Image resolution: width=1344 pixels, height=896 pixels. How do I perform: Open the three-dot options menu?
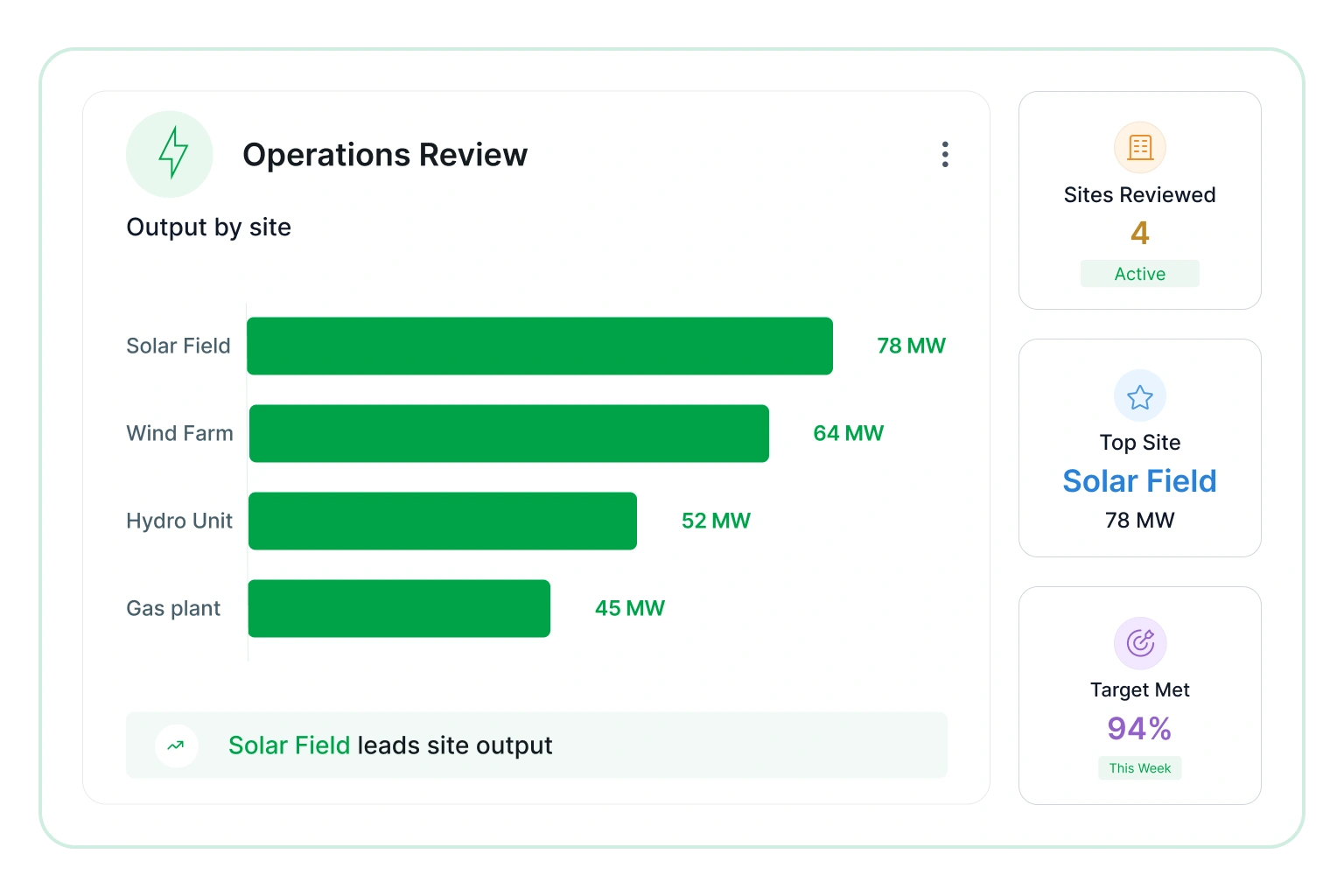(x=945, y=154)
